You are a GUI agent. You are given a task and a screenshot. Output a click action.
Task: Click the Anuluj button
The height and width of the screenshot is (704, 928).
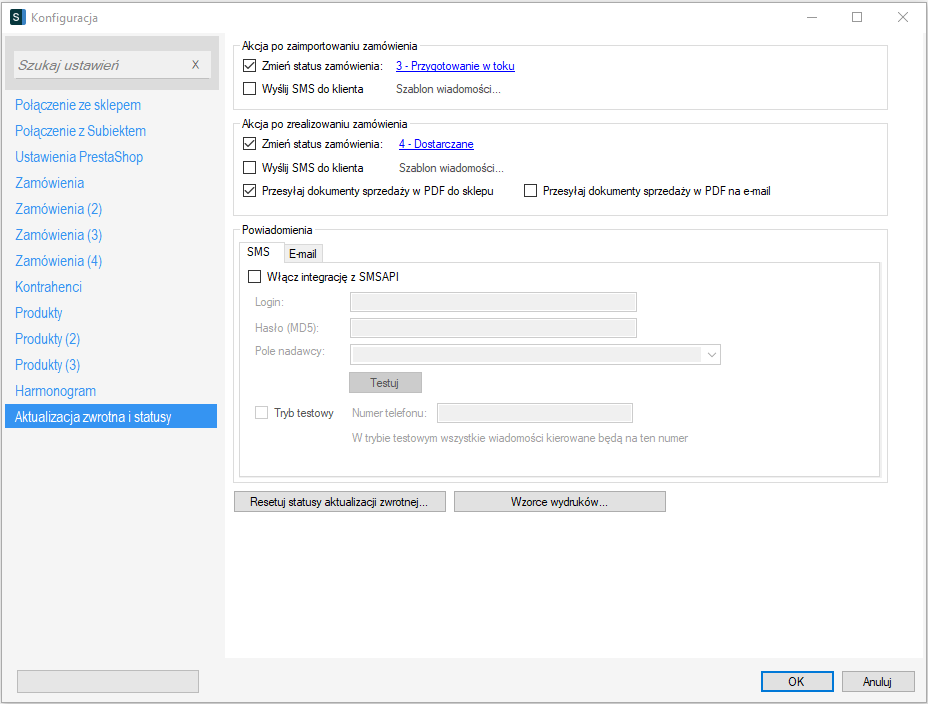pos(877,682)
